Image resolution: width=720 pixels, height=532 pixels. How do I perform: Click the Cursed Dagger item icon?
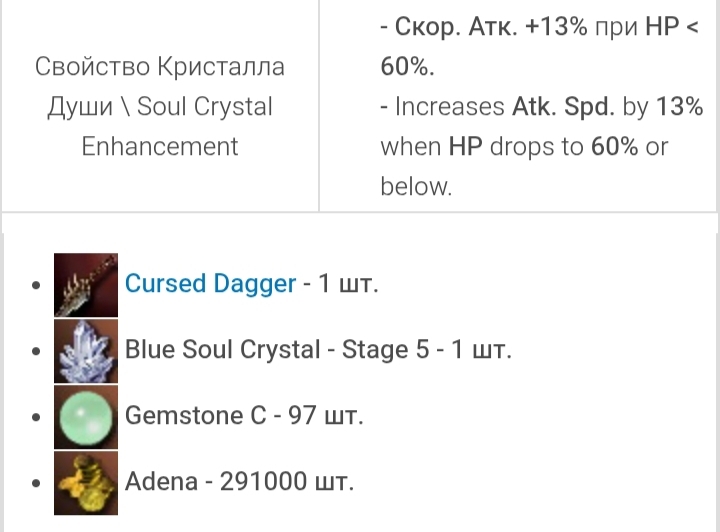click(86, 284)
